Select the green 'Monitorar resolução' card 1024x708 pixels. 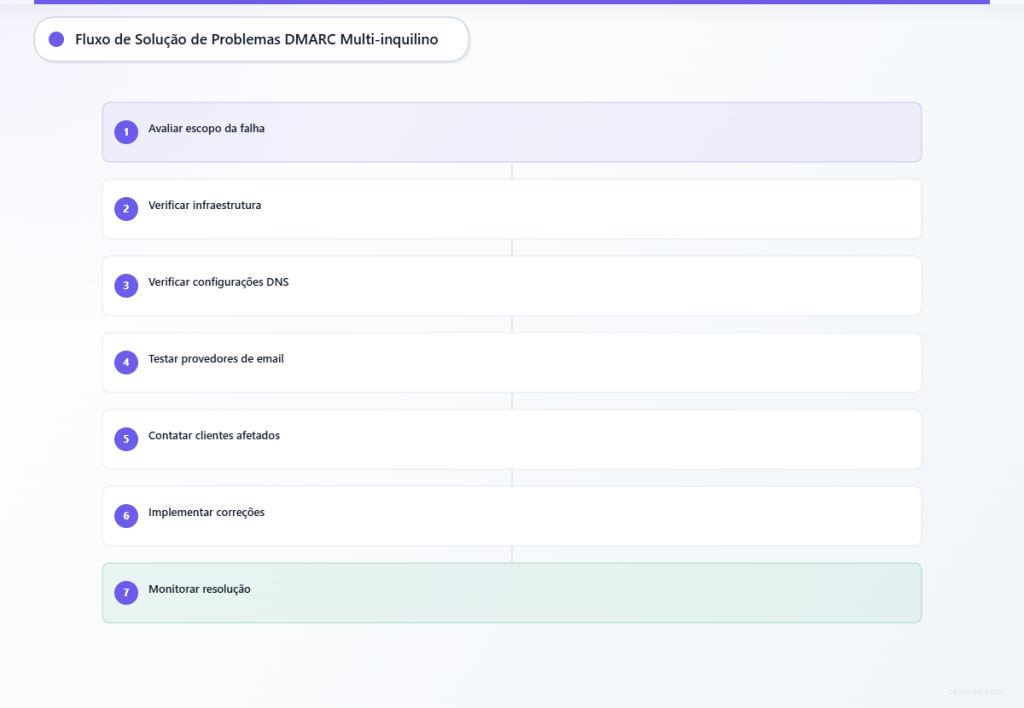coord(512,592)
